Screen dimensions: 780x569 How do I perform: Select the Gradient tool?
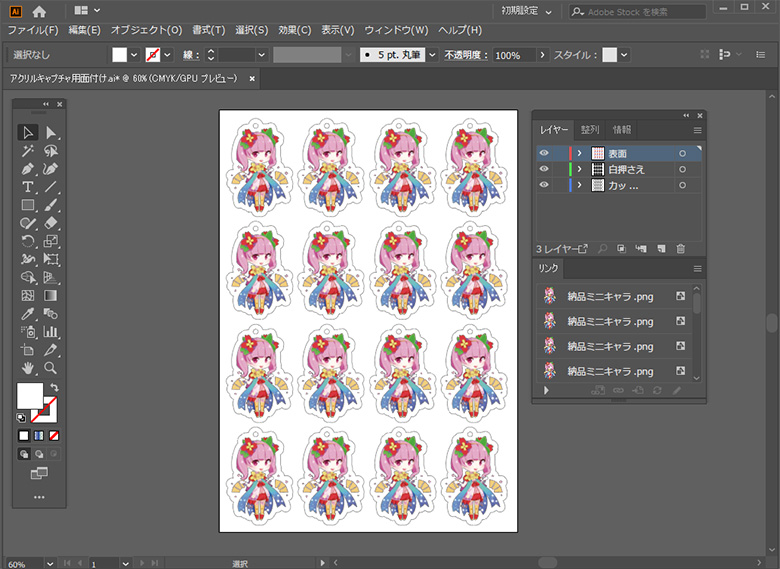click(50, 295)
